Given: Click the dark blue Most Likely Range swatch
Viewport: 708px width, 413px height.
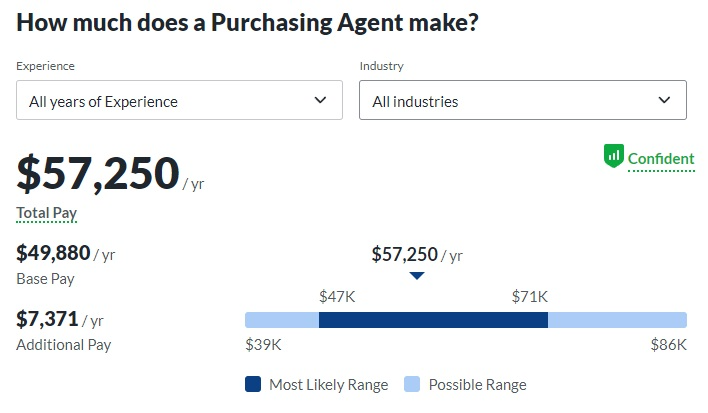Looking at the screenshot, I should 253,384.
